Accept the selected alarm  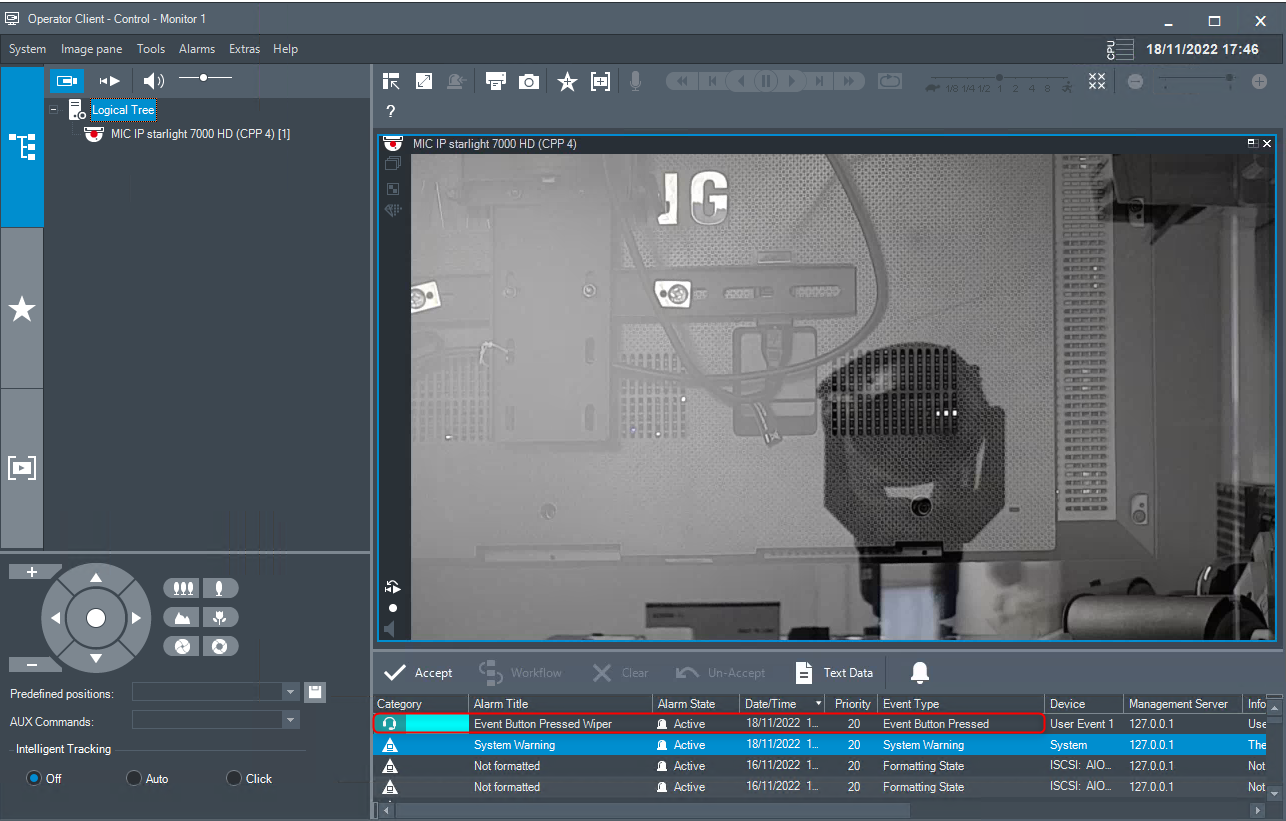(x=419, y=672)
